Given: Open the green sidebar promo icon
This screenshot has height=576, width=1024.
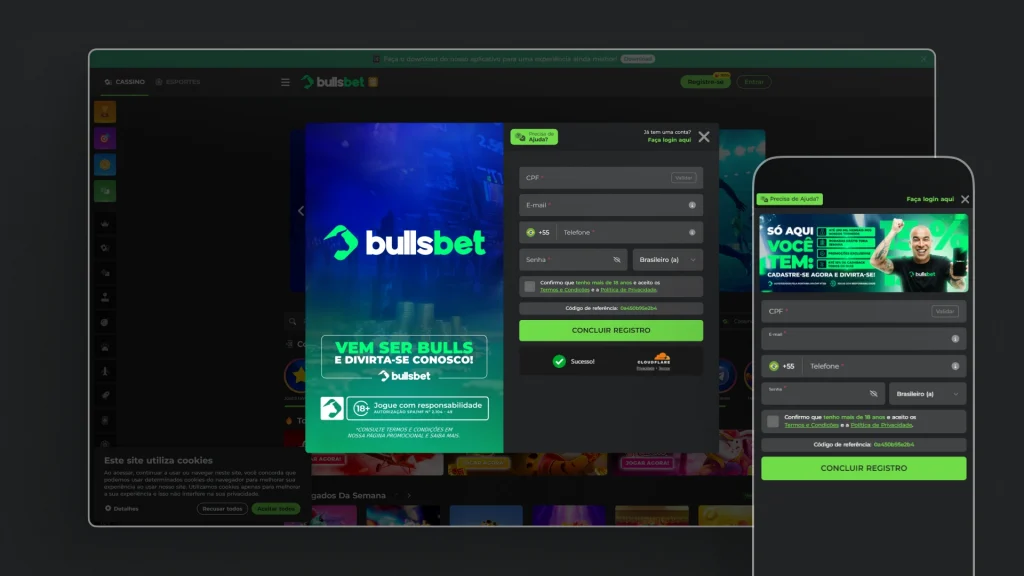Looking at the screenshot, I should pyautogui.click(x=104, y=191).
